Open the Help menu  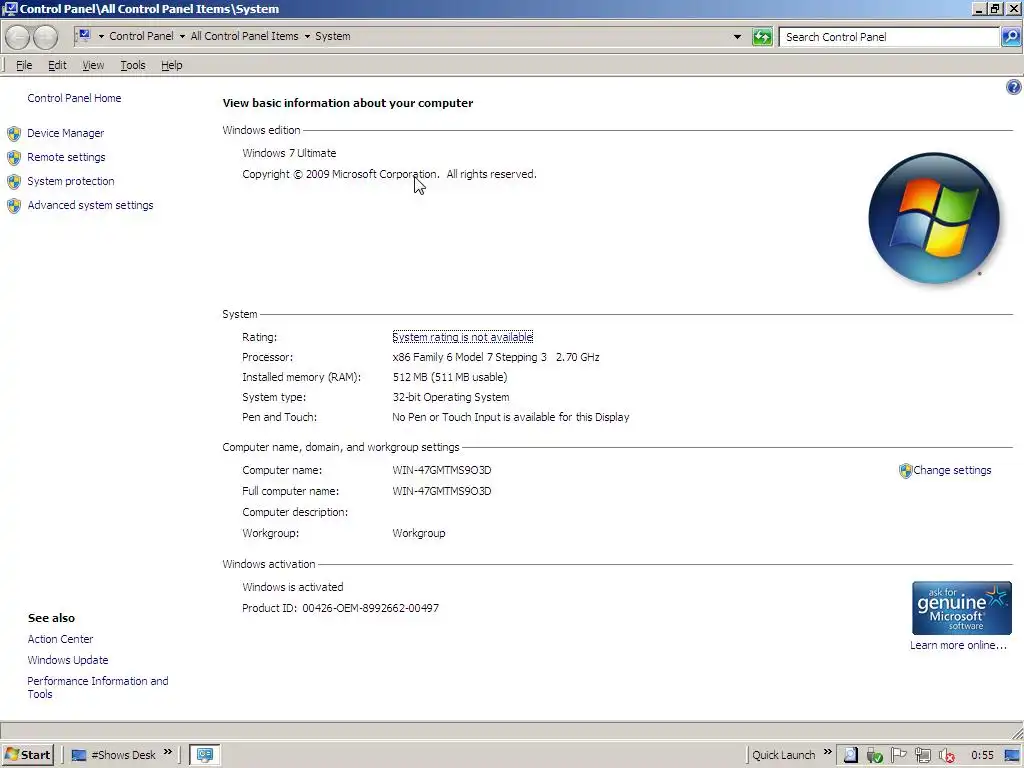172,65
